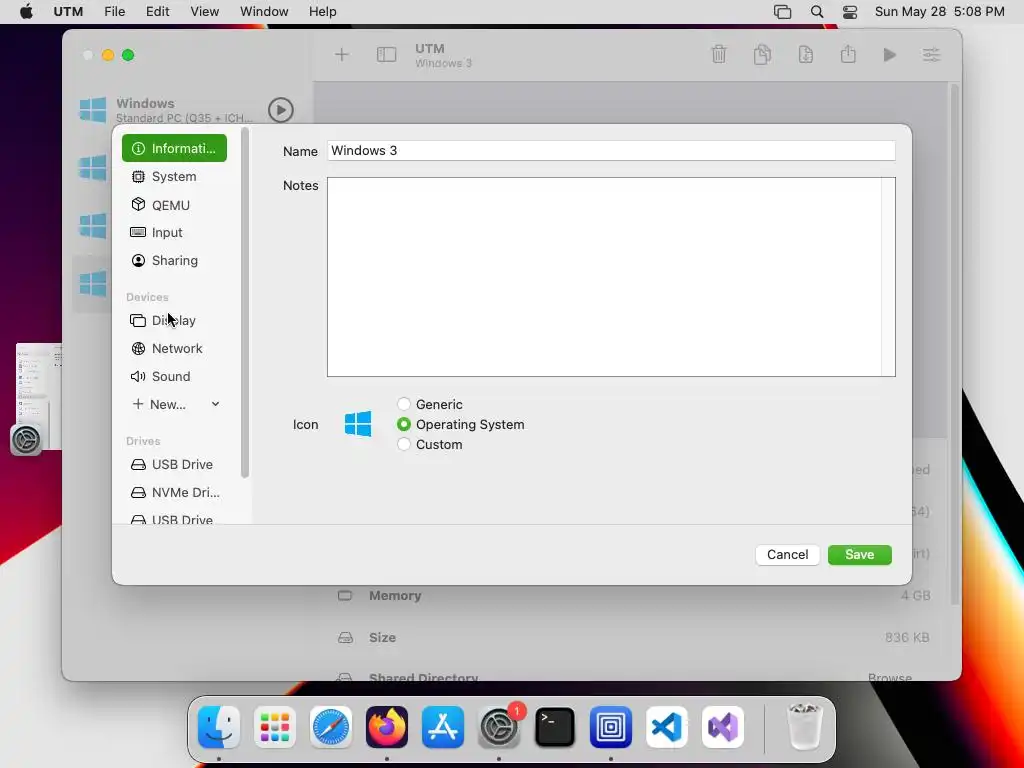Open the Apple menu
1024x768 pixels.
[x=26, y=12]
